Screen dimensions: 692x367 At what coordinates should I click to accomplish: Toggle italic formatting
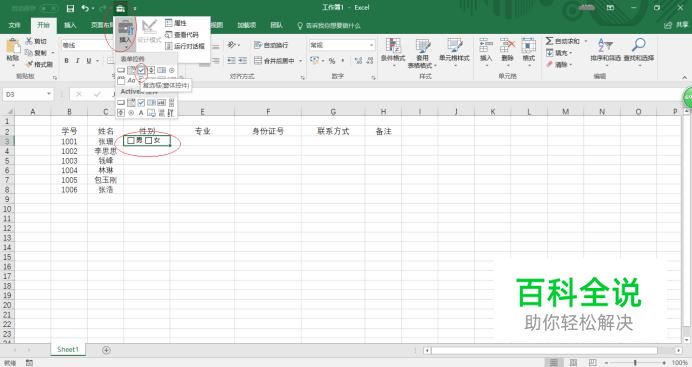[77, 60]
